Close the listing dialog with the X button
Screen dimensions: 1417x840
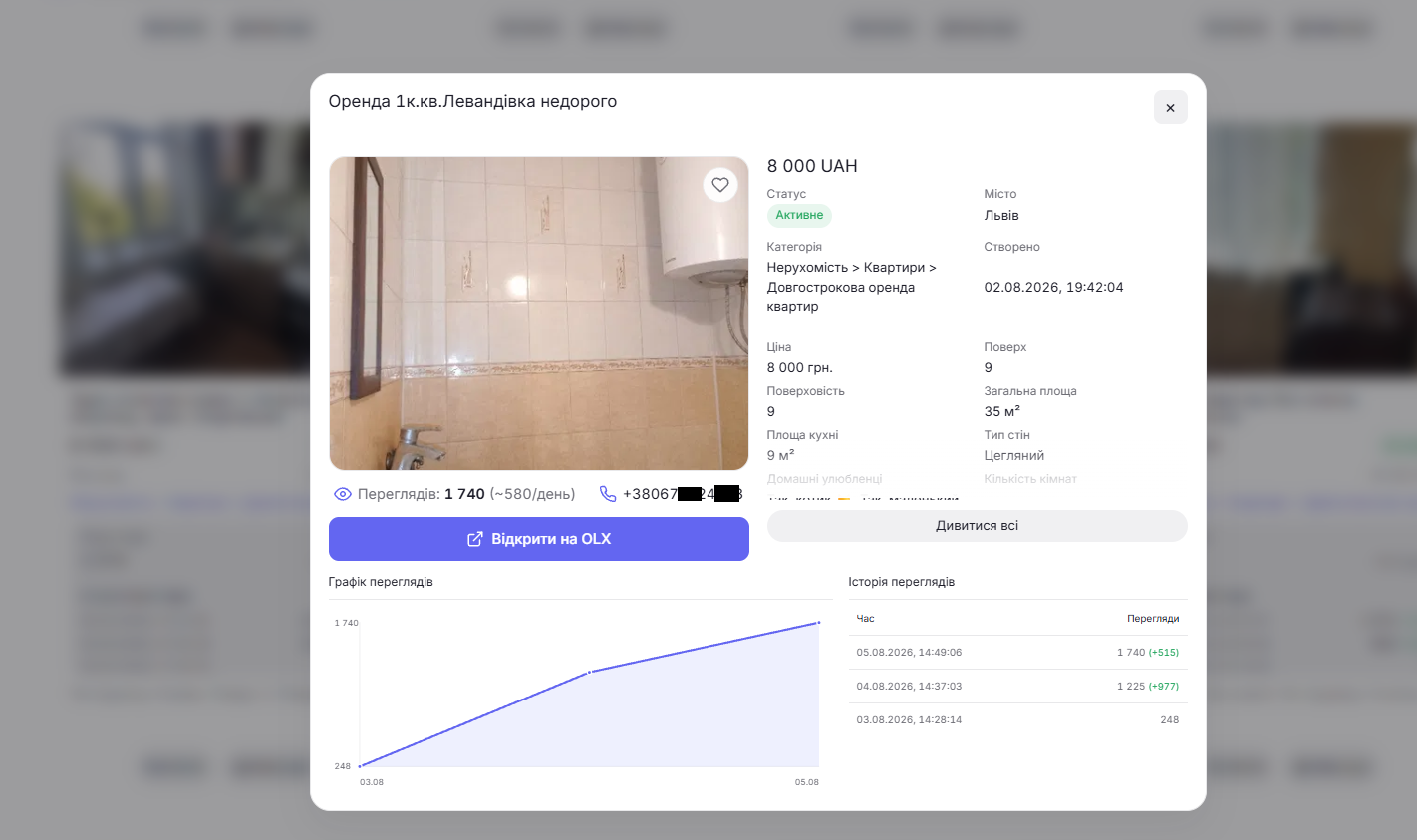point(1170,107)
